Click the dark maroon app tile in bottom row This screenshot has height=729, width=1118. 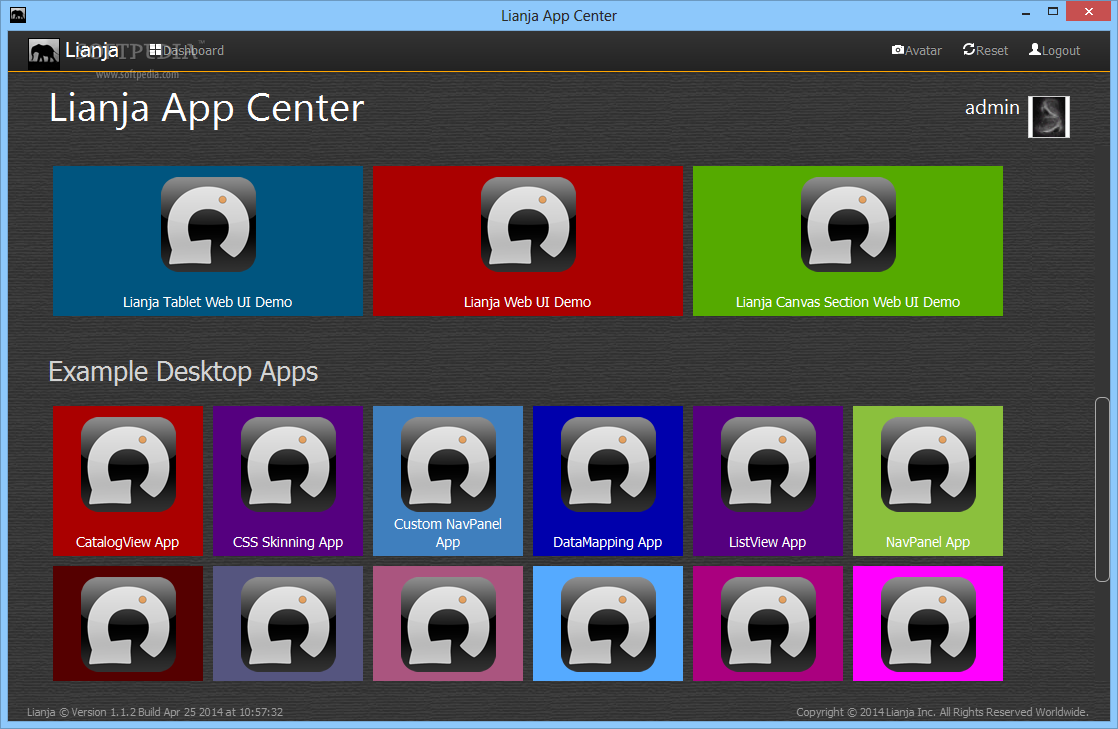[128, 623]
